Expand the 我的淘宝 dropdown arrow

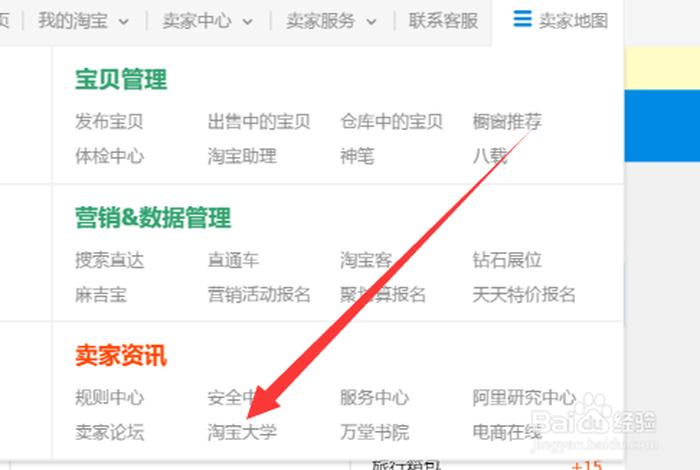pos(124,21)
